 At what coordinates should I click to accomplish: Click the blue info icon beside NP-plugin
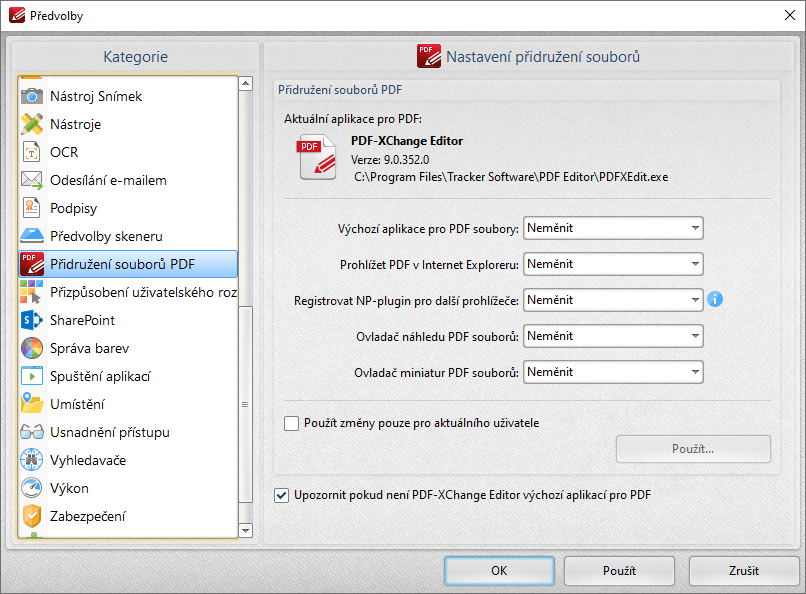coord(715,299)
